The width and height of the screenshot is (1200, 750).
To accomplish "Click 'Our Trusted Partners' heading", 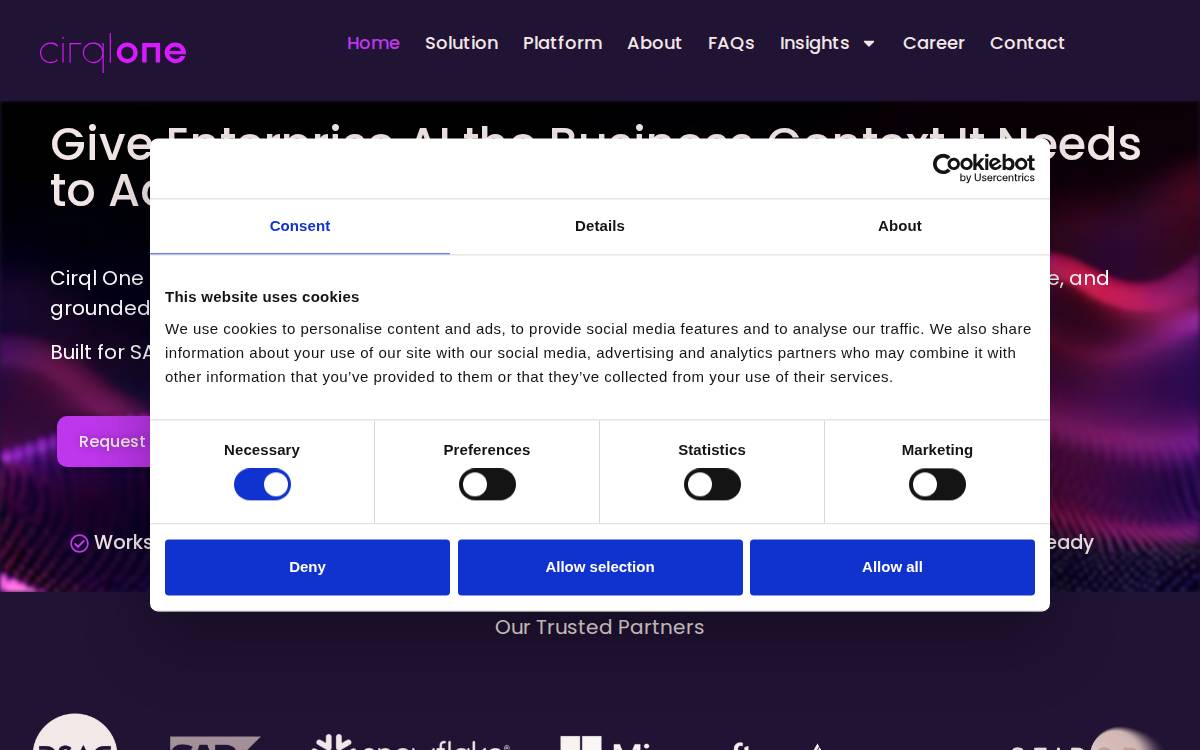I will click(x=600, y=627).
